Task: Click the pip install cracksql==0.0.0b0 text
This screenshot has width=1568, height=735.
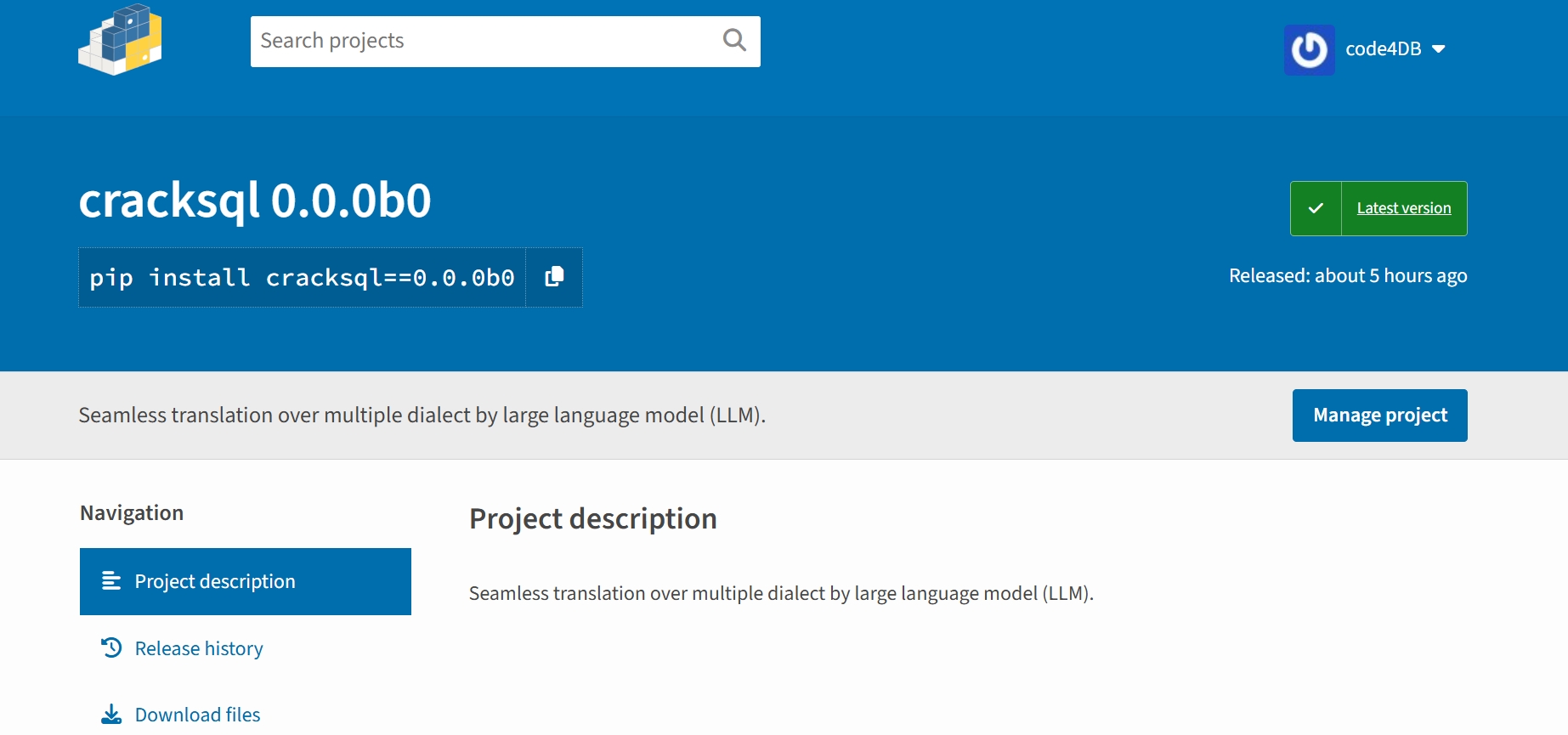Action: tap(302, 278)
